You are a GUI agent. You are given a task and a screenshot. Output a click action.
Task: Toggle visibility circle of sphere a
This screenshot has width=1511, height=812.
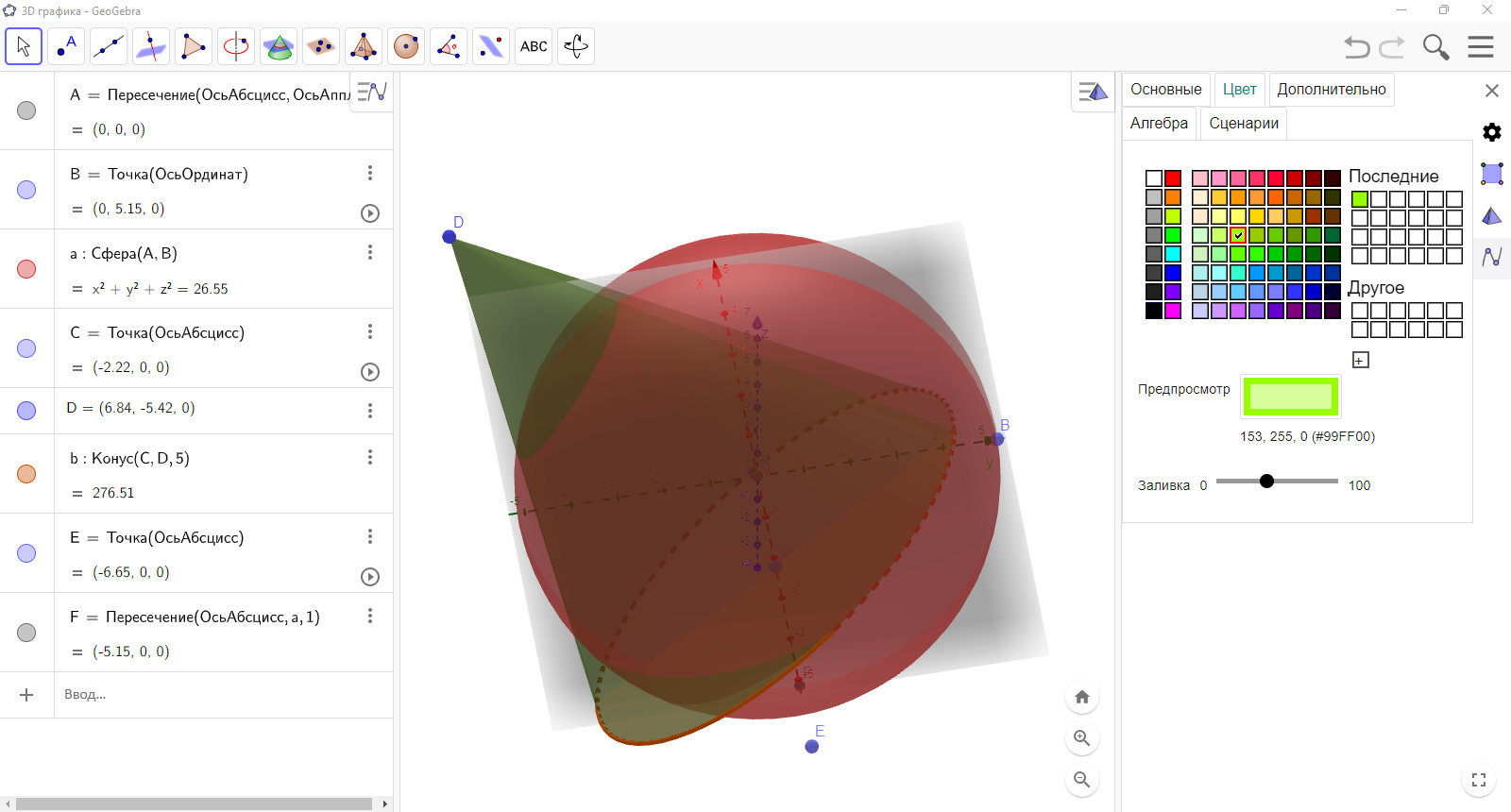26,269
